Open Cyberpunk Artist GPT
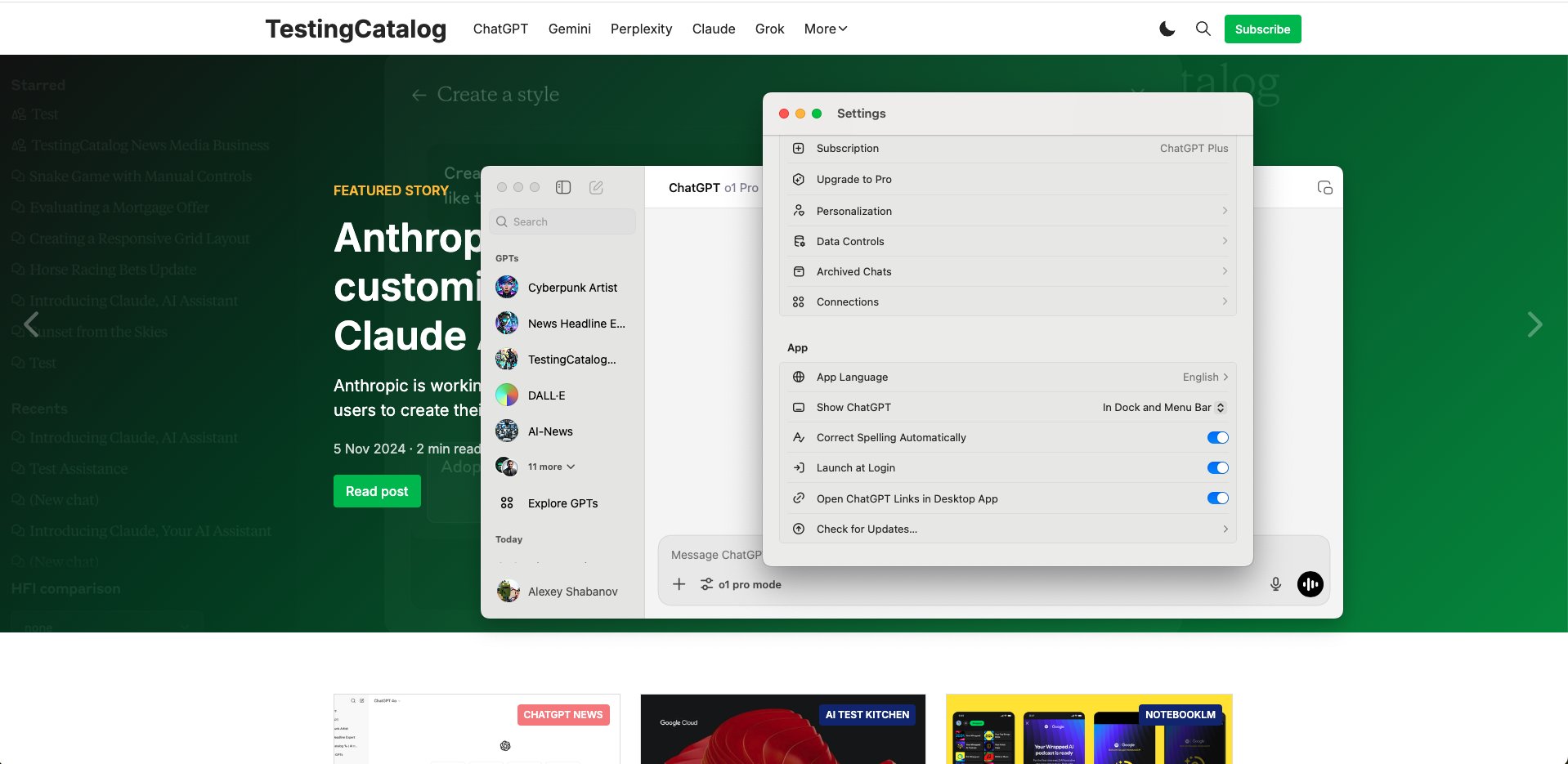This screenshot has width=1568, height=764. tap(562, 288)
